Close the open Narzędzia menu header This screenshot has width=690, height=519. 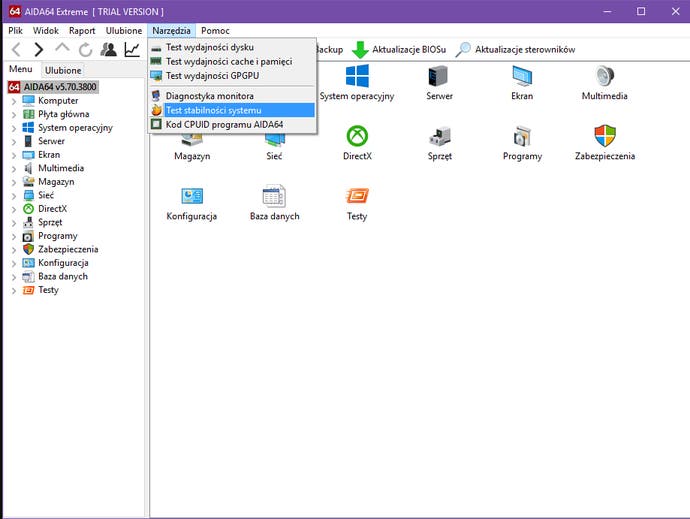point(171,30)
